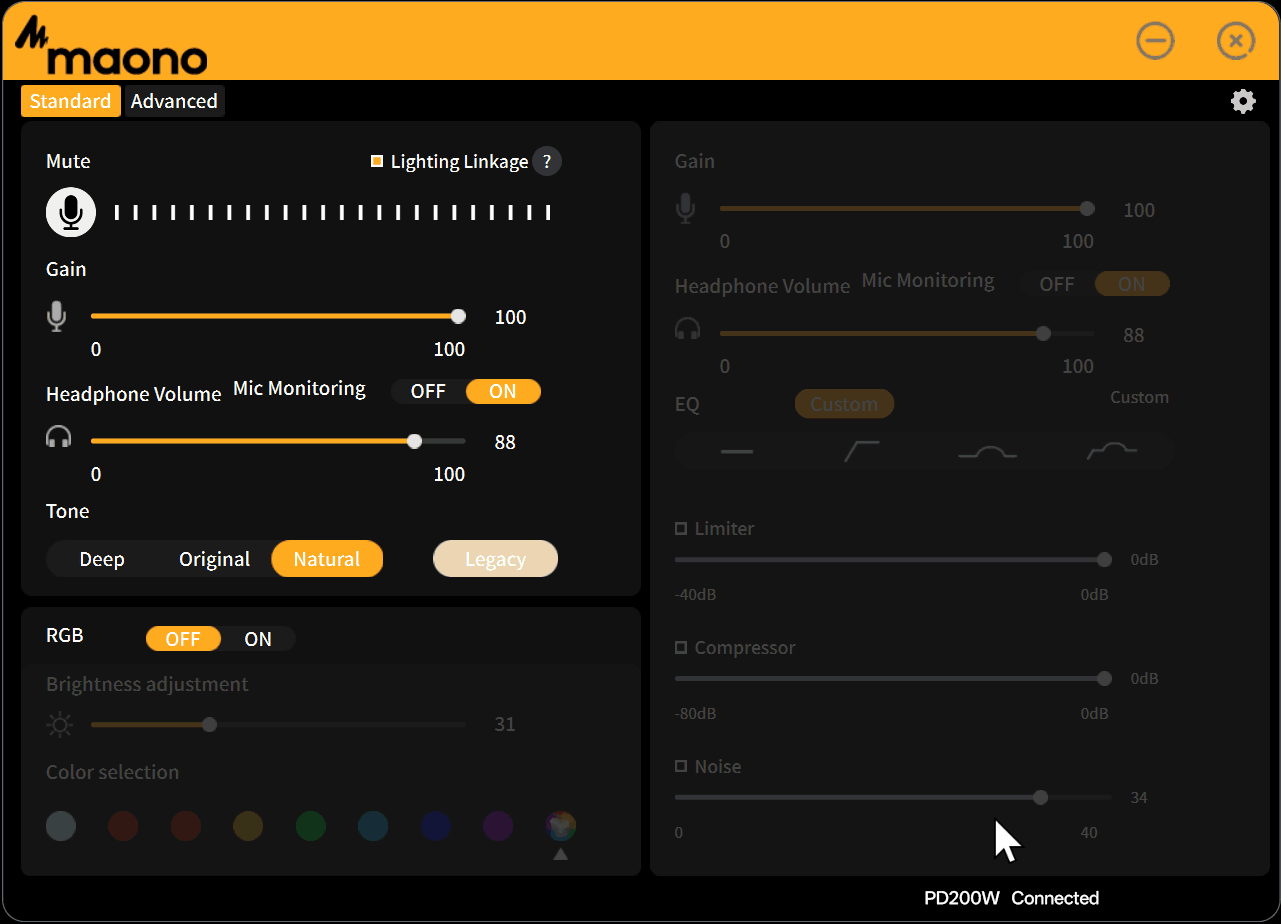Switch to the Advanced tab
This screenshot has height=924, width=1281.
[174, 101]
